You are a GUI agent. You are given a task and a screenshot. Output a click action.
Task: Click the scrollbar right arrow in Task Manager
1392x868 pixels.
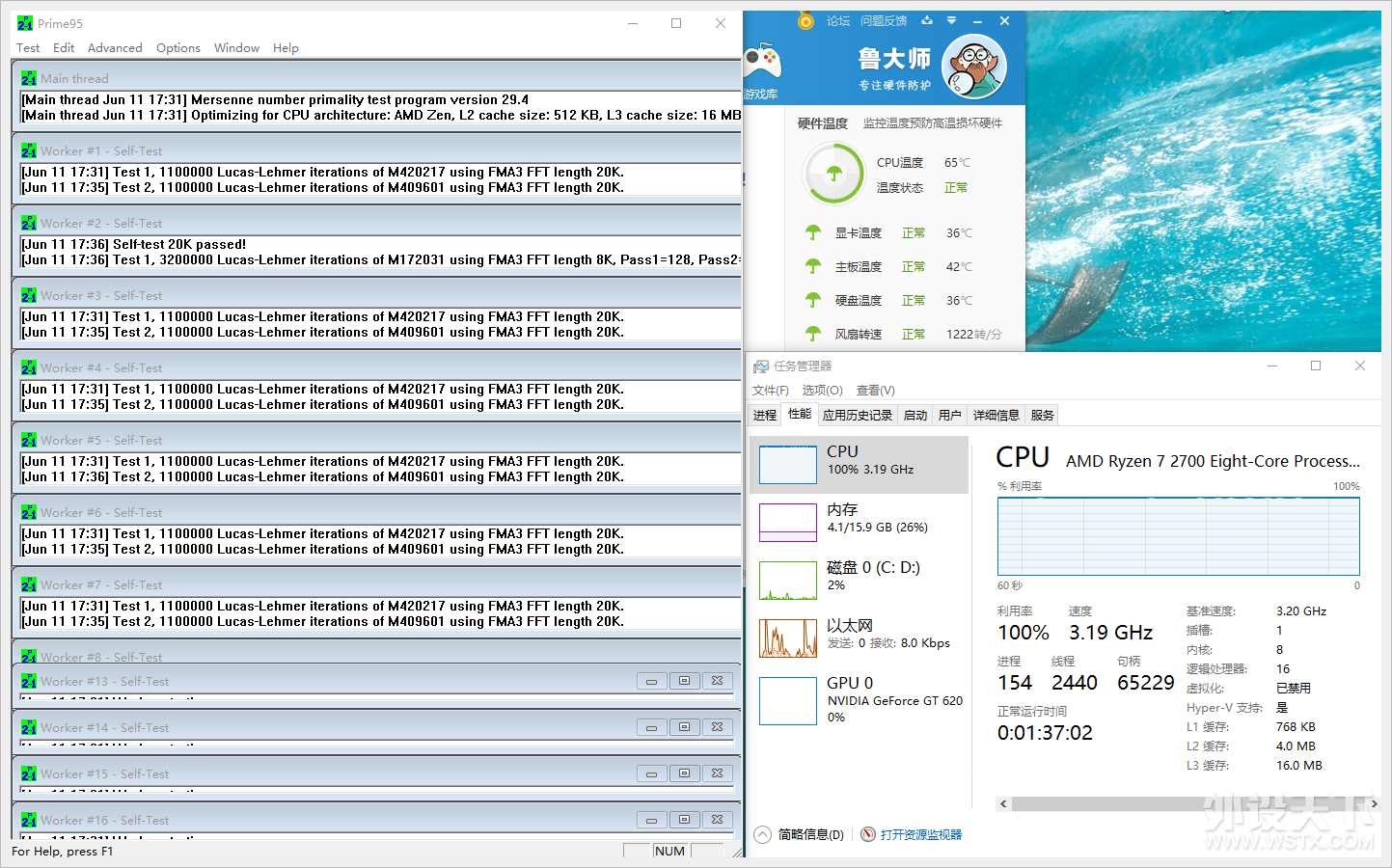point(1374,803)
